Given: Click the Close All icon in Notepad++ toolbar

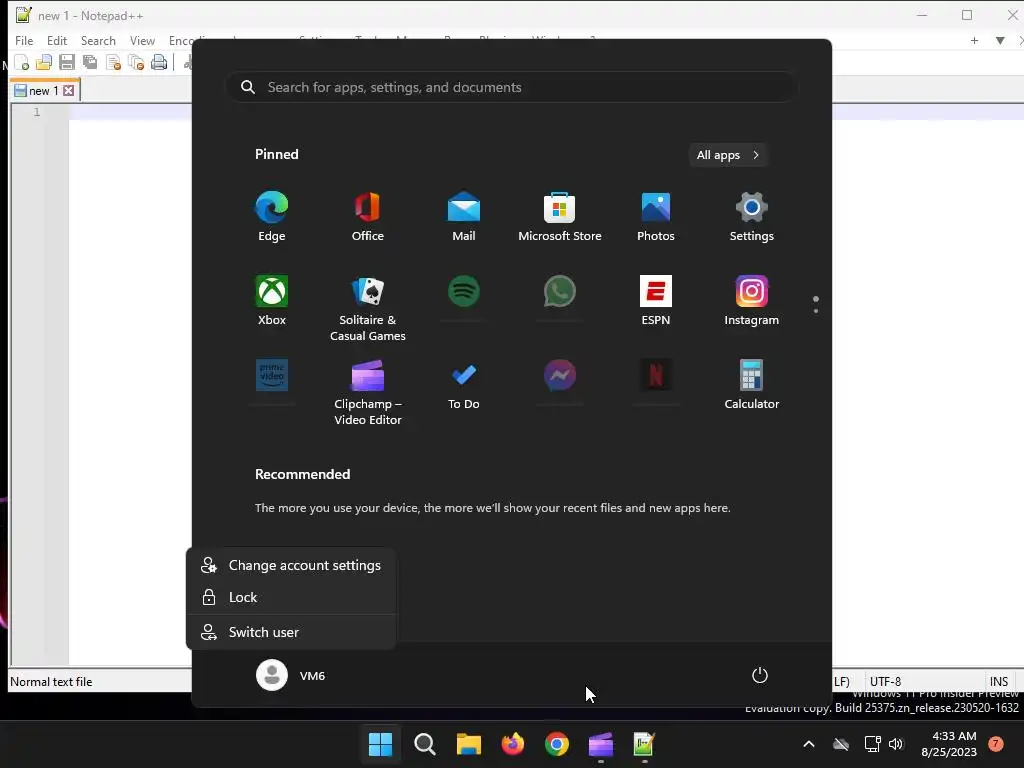Looking at the screenshot, I should point(136,63).
